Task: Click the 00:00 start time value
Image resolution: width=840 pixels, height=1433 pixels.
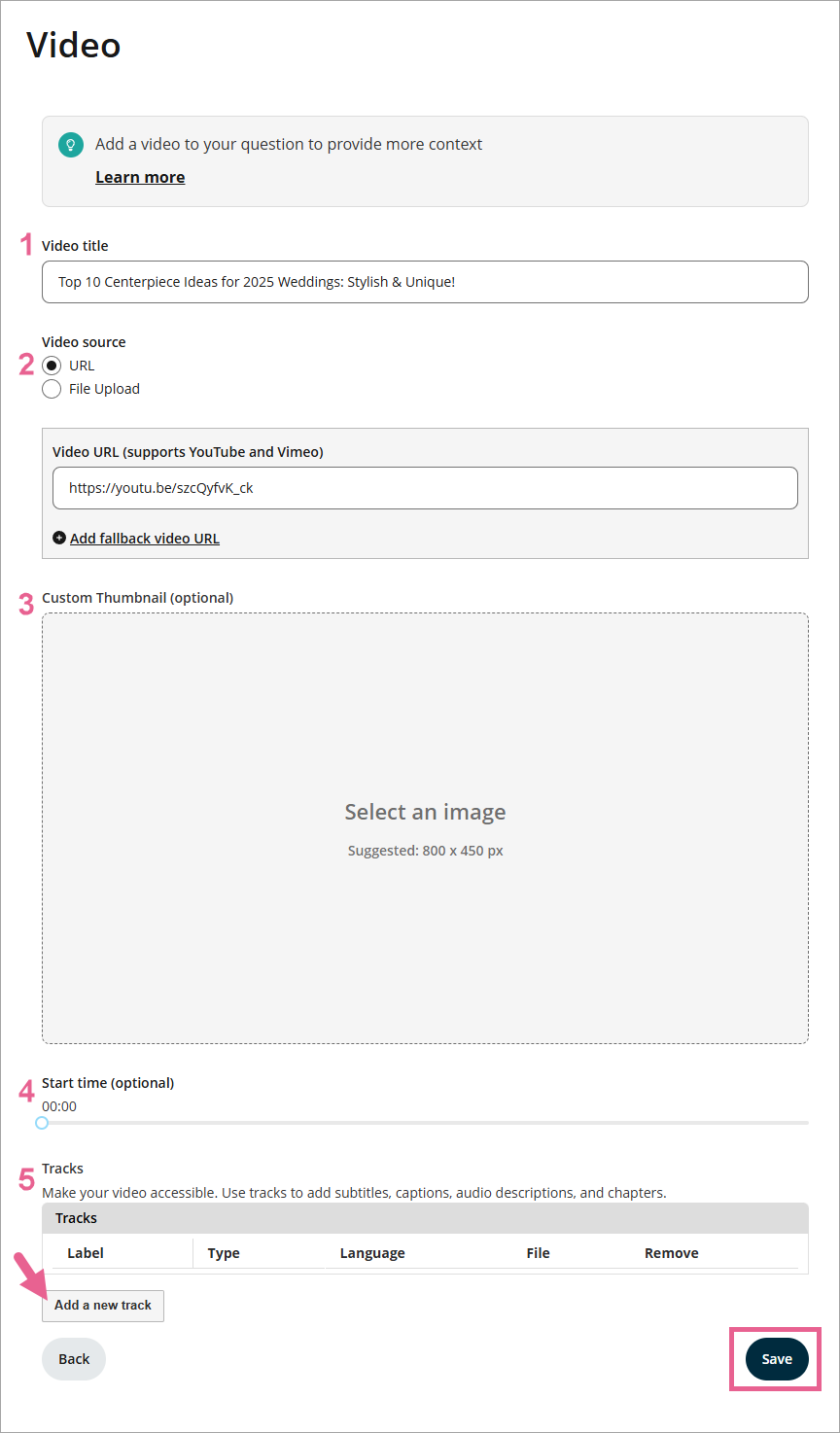Action: [x=59, y=1106]
